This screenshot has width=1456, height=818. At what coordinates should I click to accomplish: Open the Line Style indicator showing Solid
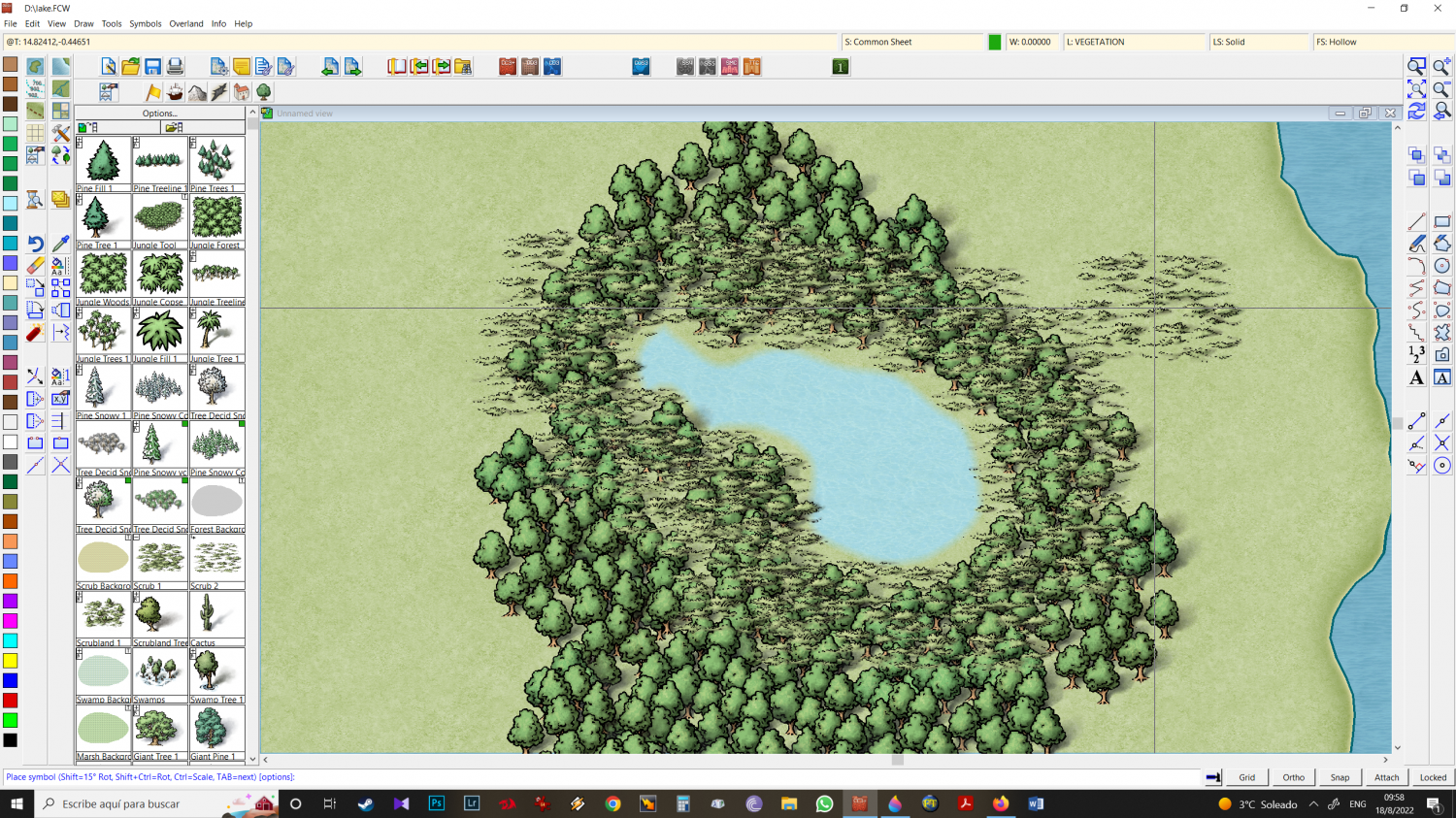(x=1259, y=42)
